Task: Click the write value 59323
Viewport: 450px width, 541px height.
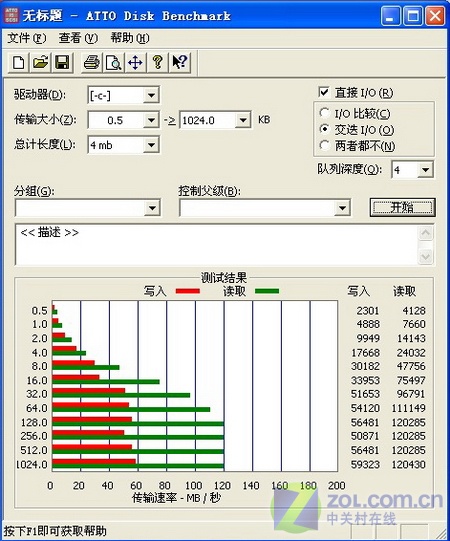Action: 365,464
